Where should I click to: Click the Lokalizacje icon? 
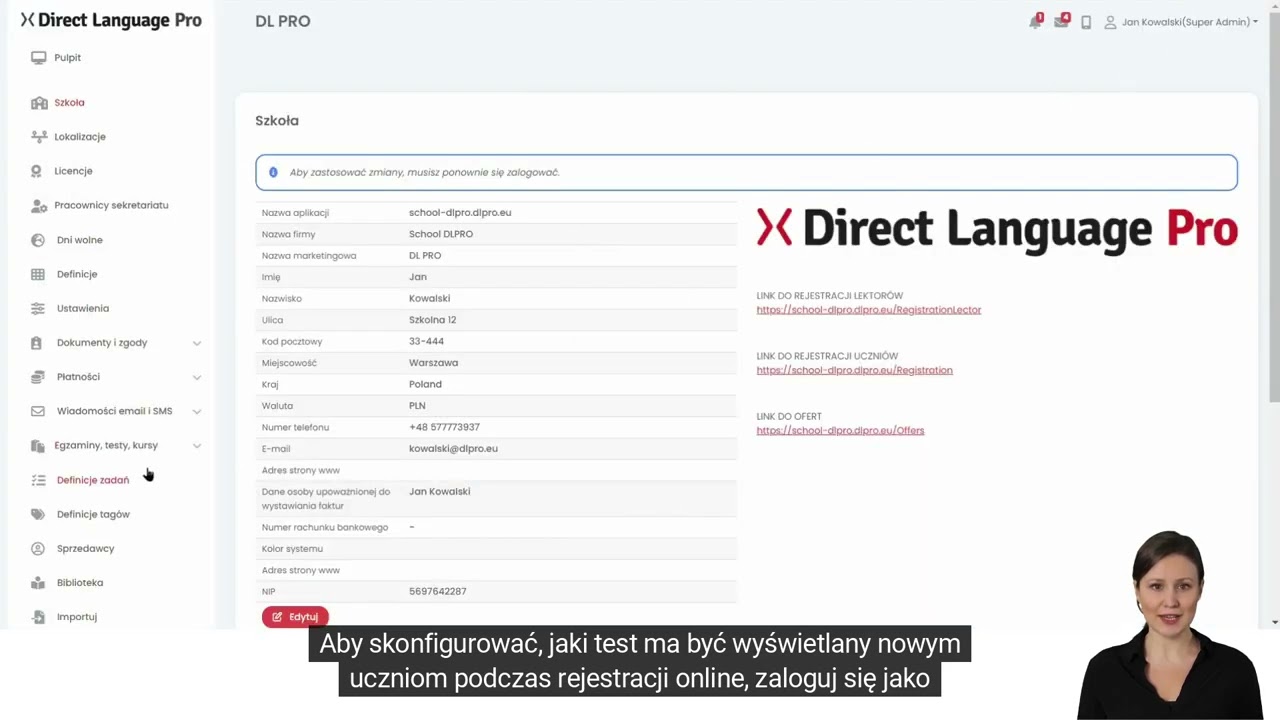[39, 137]
